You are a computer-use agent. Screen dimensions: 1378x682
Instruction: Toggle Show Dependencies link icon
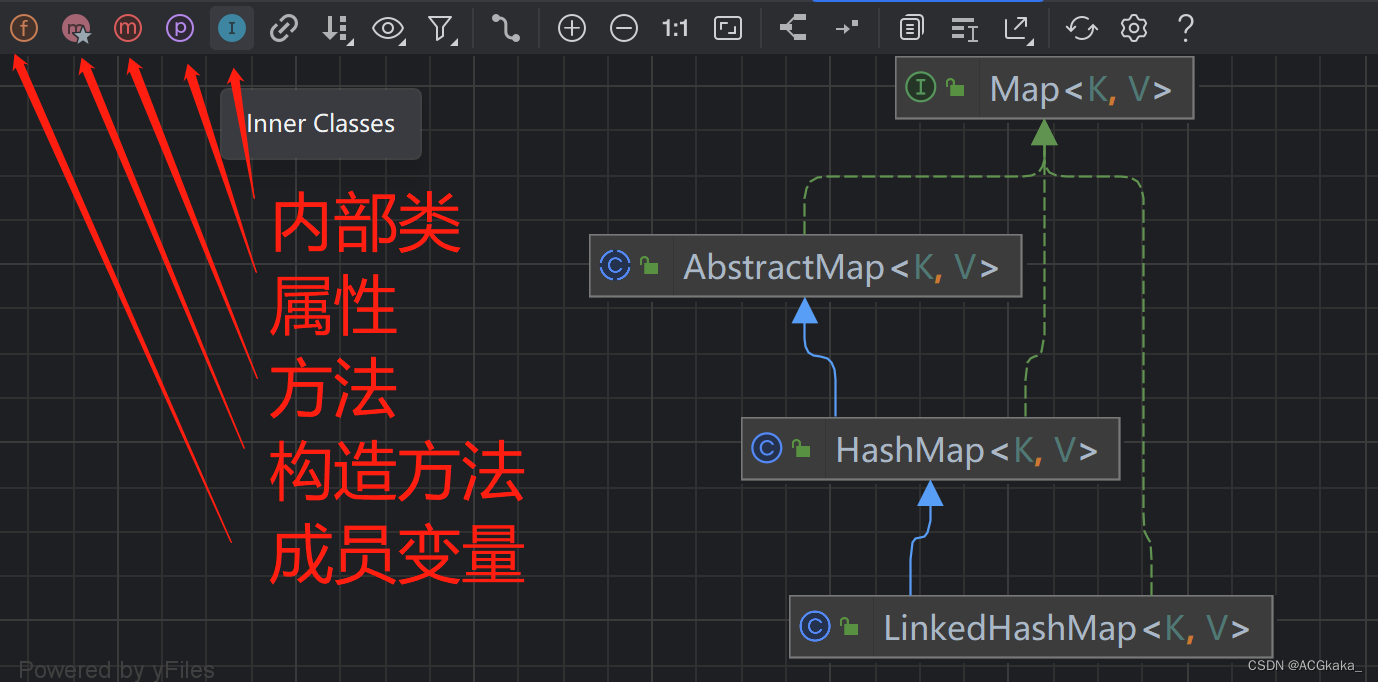pyautogui.click(x=284, y=28)
